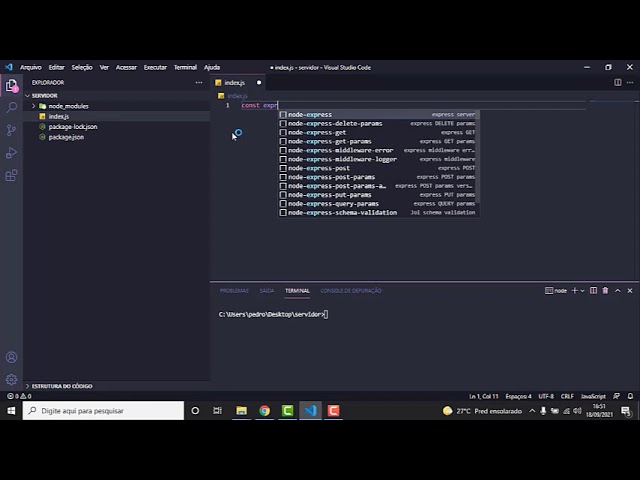Open the Windows action center icon

[x=626, y=411]
